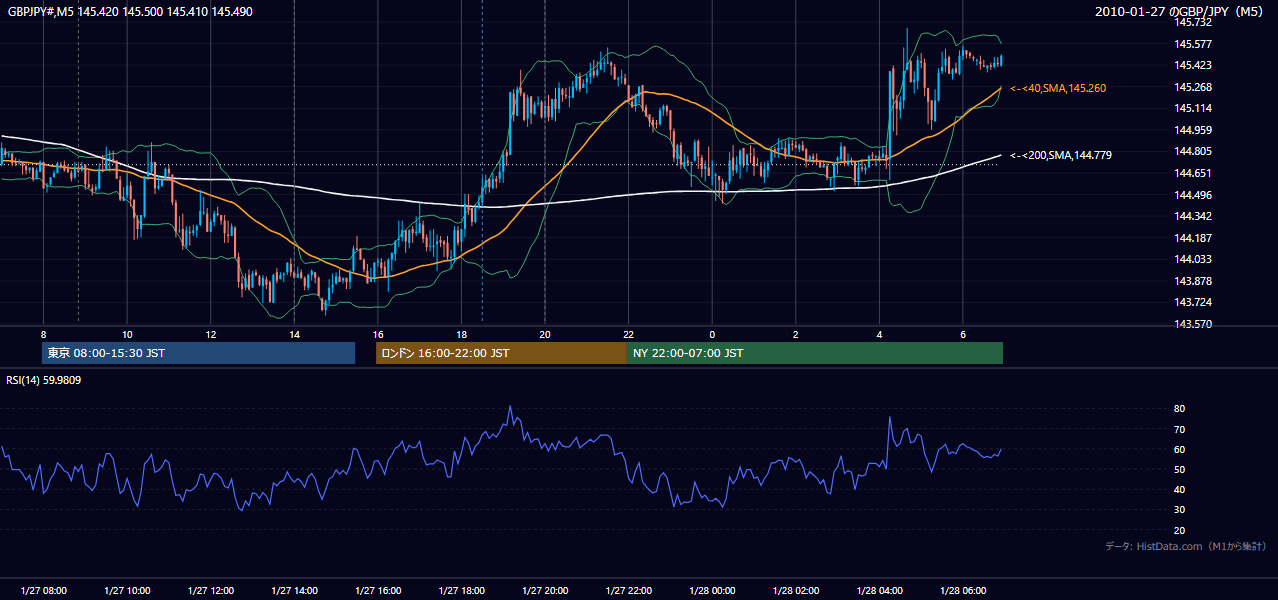Image resolution: width=1278 pixels, height=600 pixels.
Task: Click the 200,SMA,144.779 moving average label
Action: click(x=1061, y=155)
